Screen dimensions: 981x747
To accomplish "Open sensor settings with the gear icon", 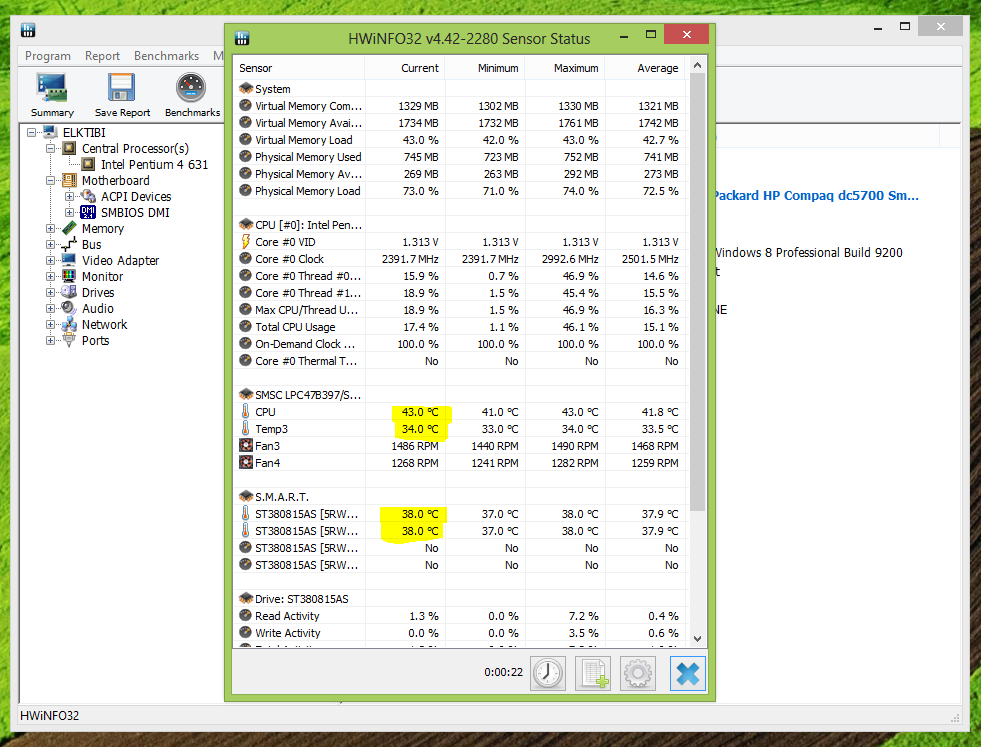I will [638, 673].
